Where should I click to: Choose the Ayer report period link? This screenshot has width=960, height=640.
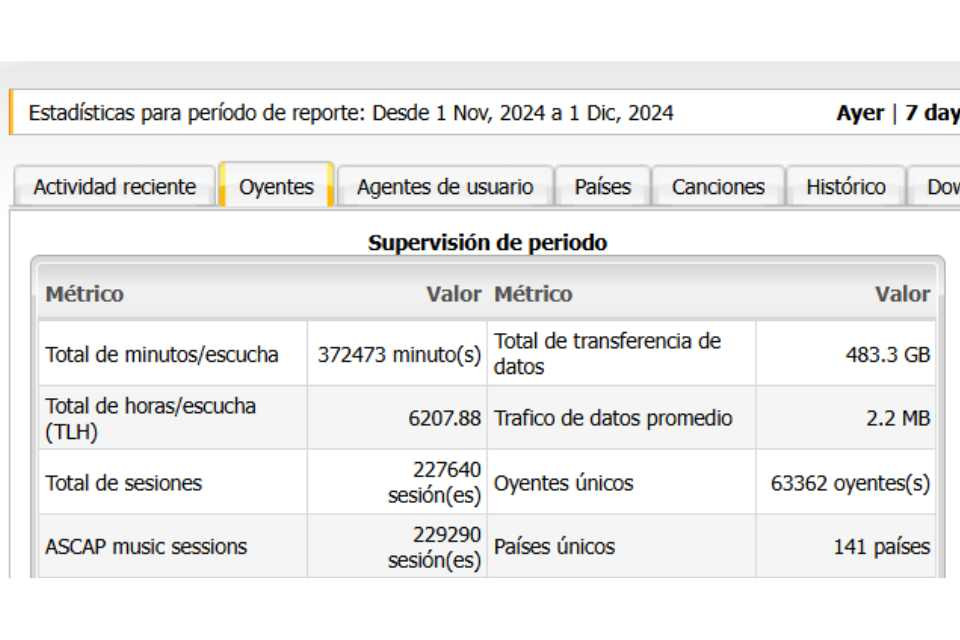pyautogui.click(x=860, y=113)
